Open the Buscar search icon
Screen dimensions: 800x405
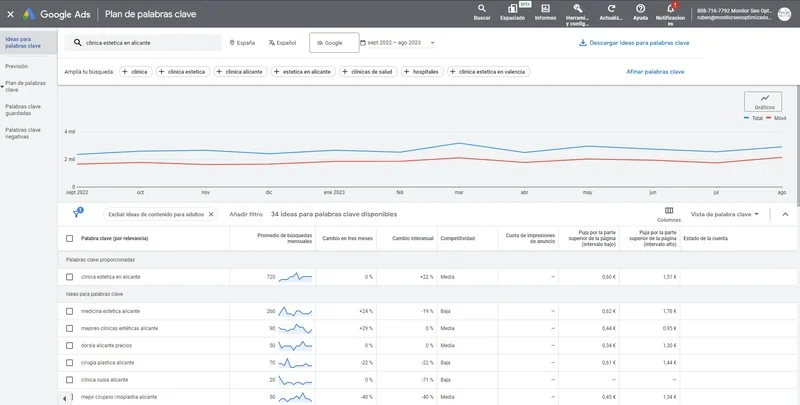pyautogui.click(x=482, y=9)
